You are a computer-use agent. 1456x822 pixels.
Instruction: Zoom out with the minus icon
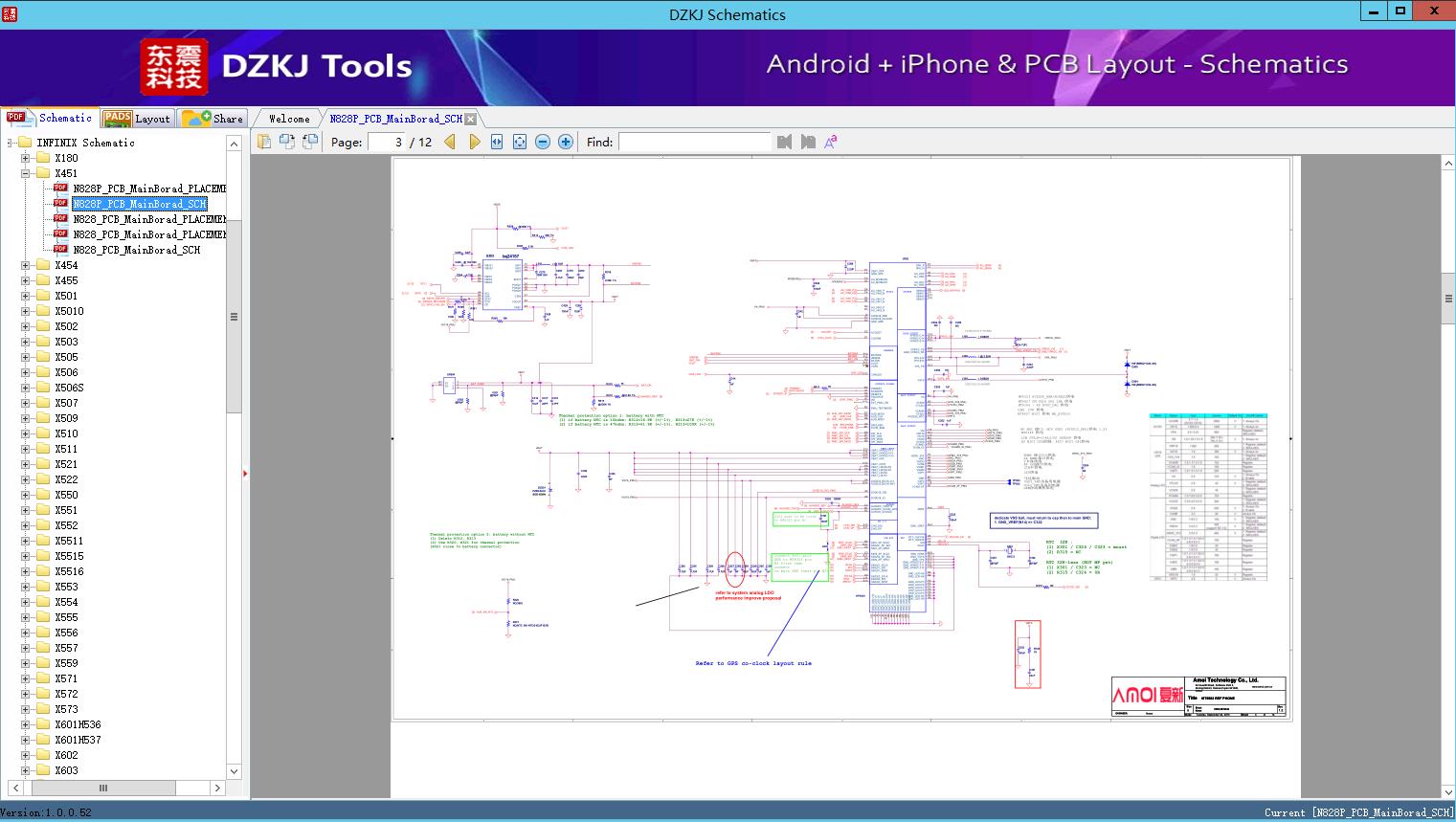click(543, 142)
